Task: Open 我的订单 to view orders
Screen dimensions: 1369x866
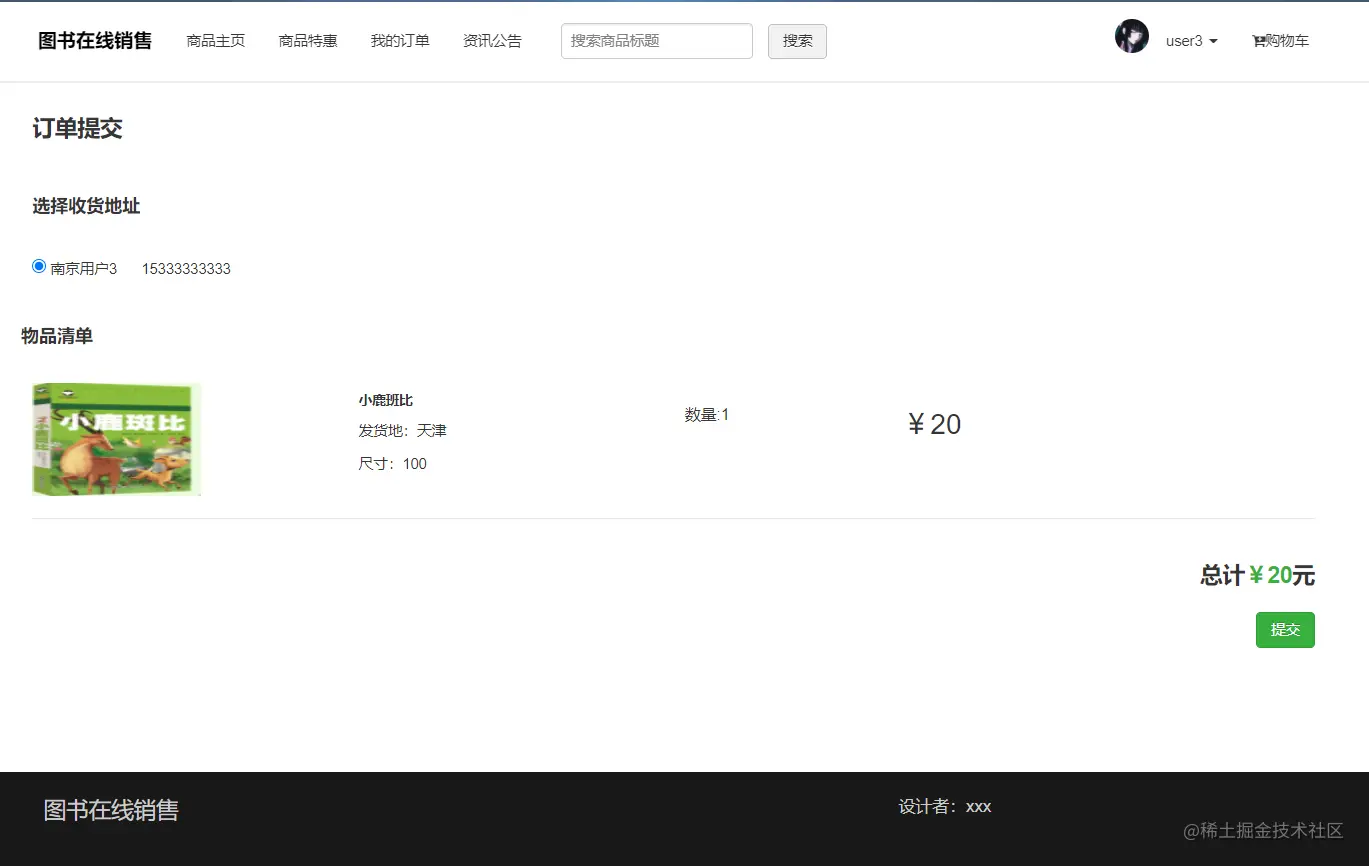Action: (x=400, y=41)
